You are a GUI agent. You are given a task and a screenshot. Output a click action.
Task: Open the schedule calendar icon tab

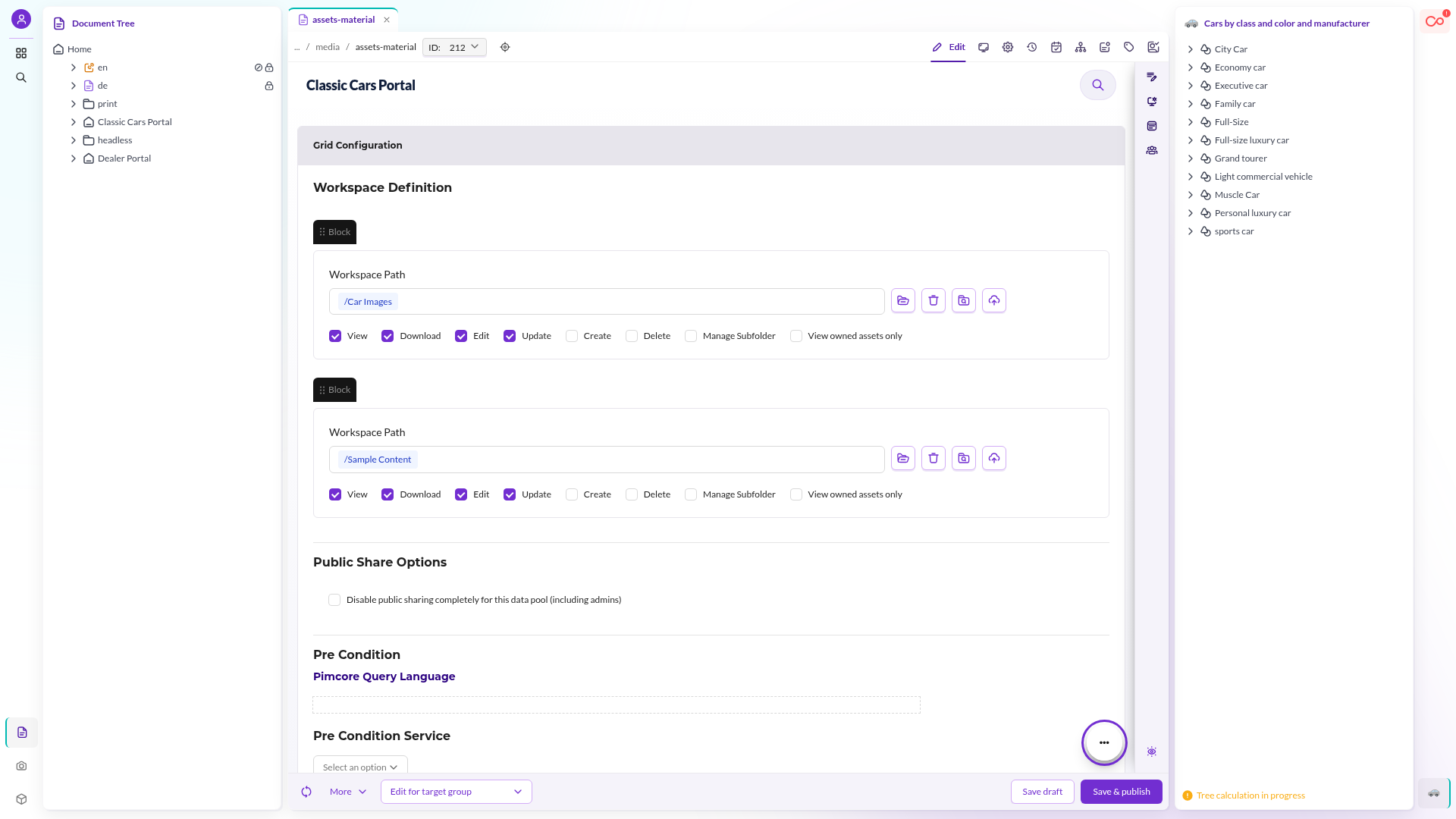point(1056,47)
